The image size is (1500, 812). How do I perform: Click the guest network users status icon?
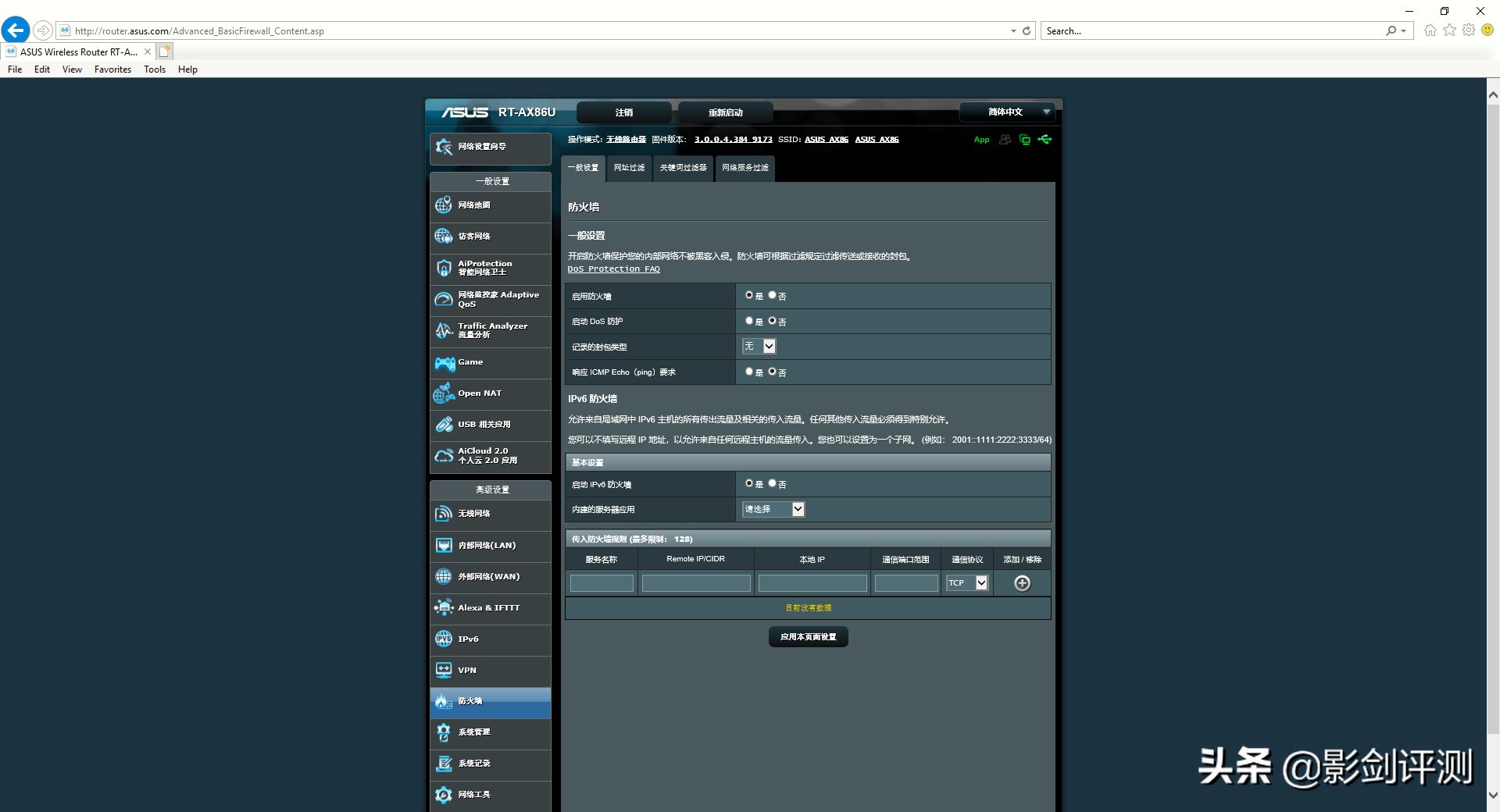[x=1005, y=140]
